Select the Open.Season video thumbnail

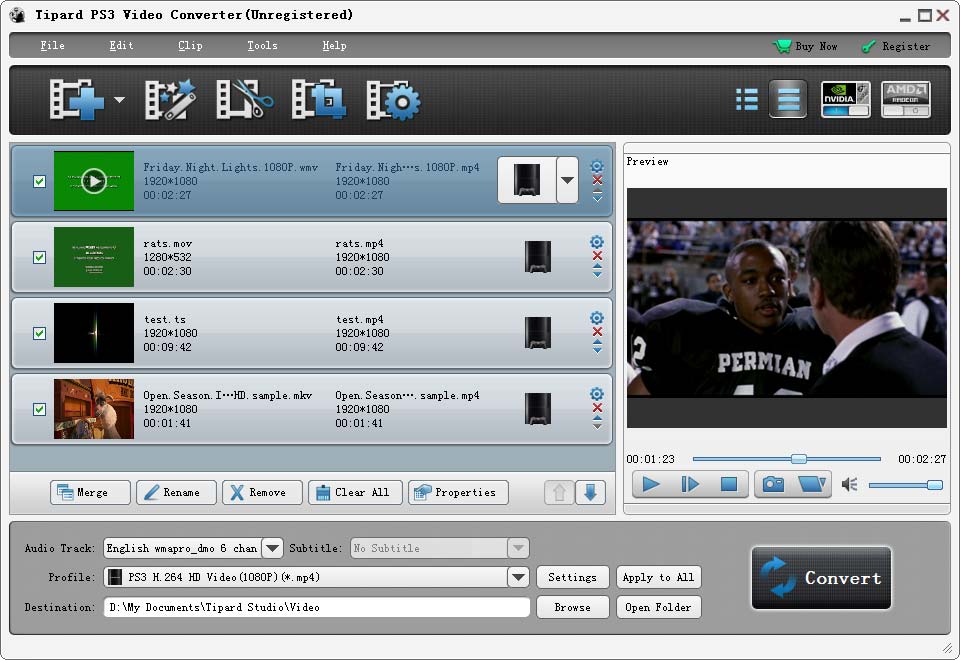[94, 409]
